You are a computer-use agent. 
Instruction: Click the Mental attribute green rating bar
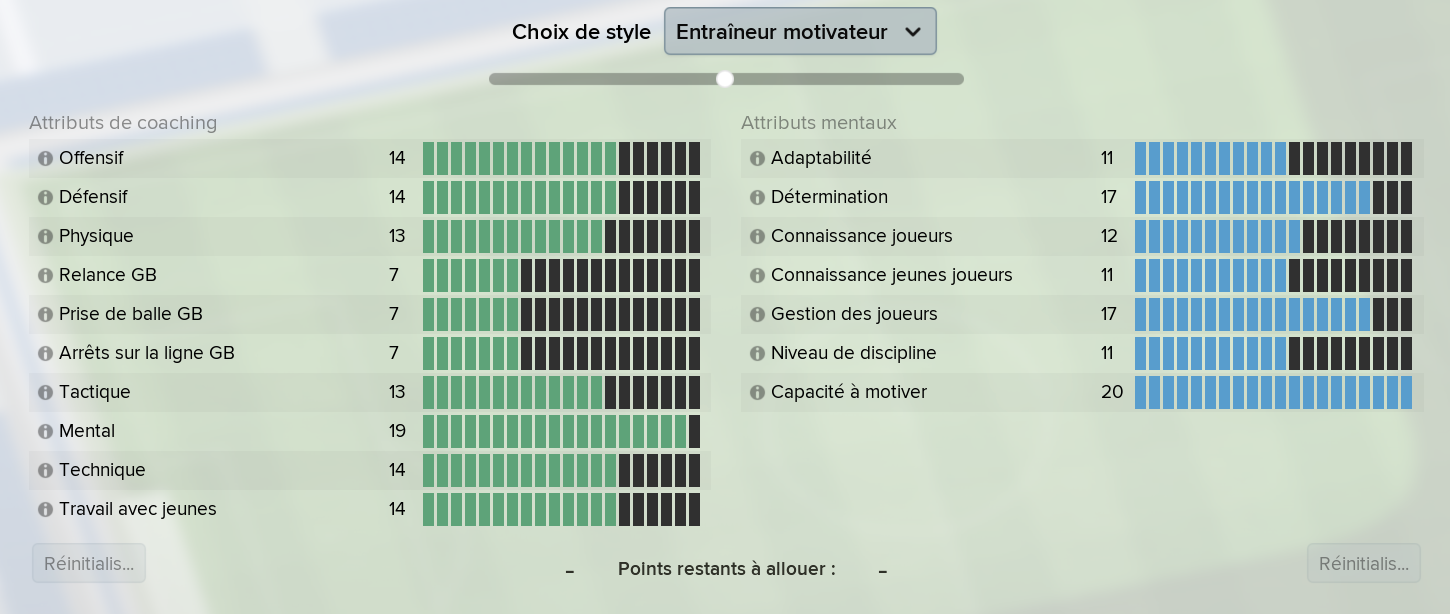pyautogui.click(x=561, y=431)
